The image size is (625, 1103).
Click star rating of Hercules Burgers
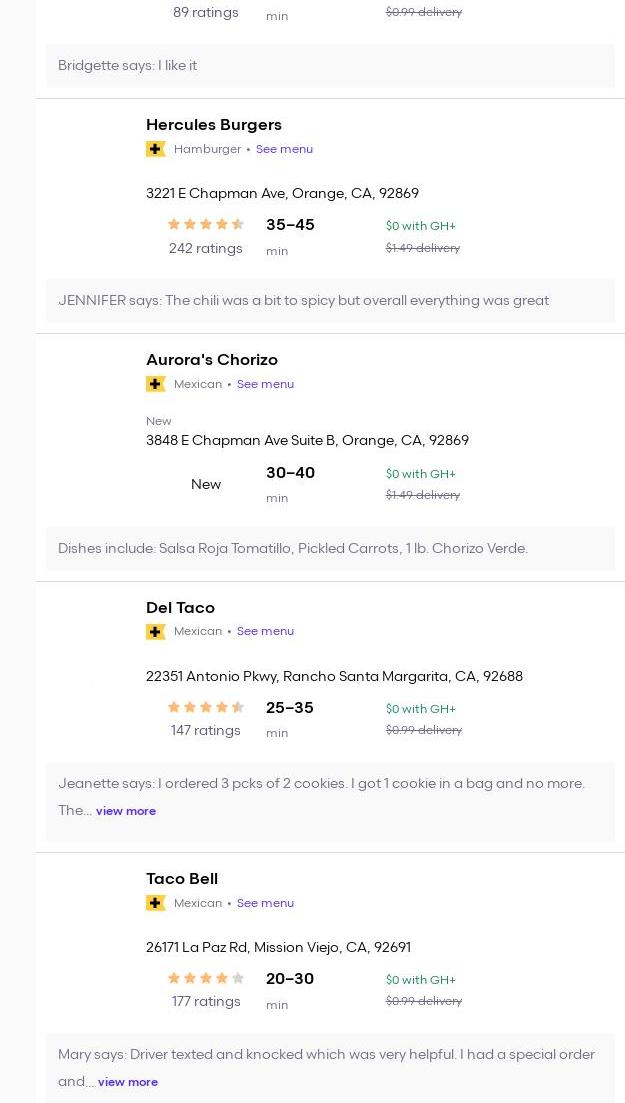click(206, 225)
